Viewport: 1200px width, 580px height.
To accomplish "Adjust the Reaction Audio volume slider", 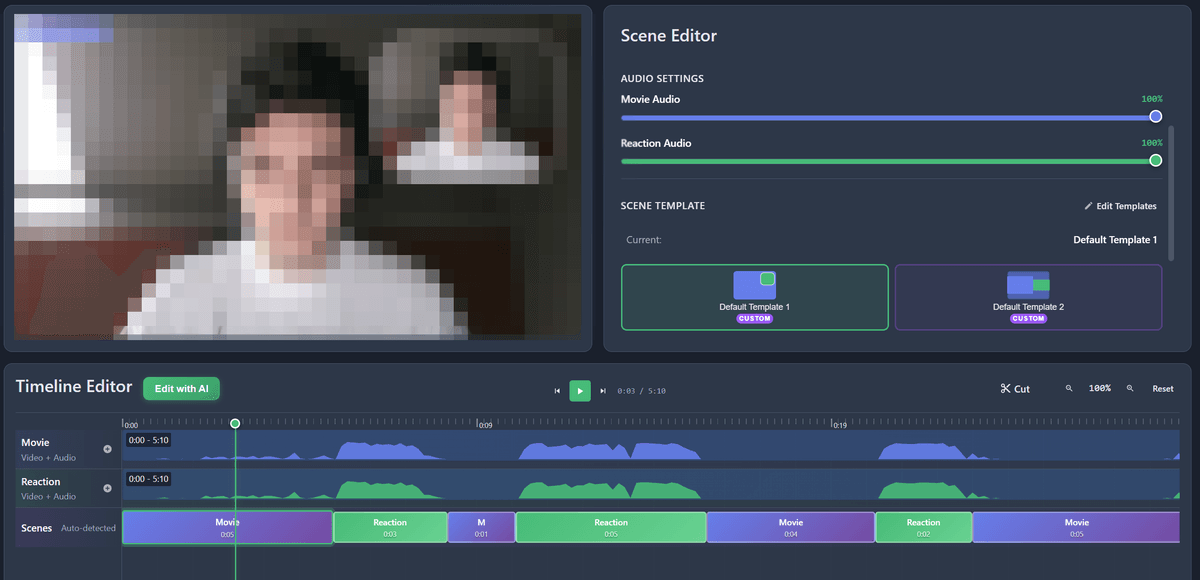I will tap(1155, 160).
